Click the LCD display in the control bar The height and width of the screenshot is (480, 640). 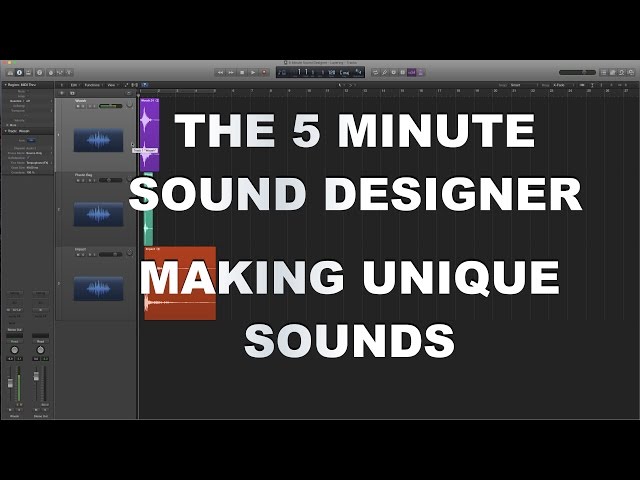click(320, 73)
